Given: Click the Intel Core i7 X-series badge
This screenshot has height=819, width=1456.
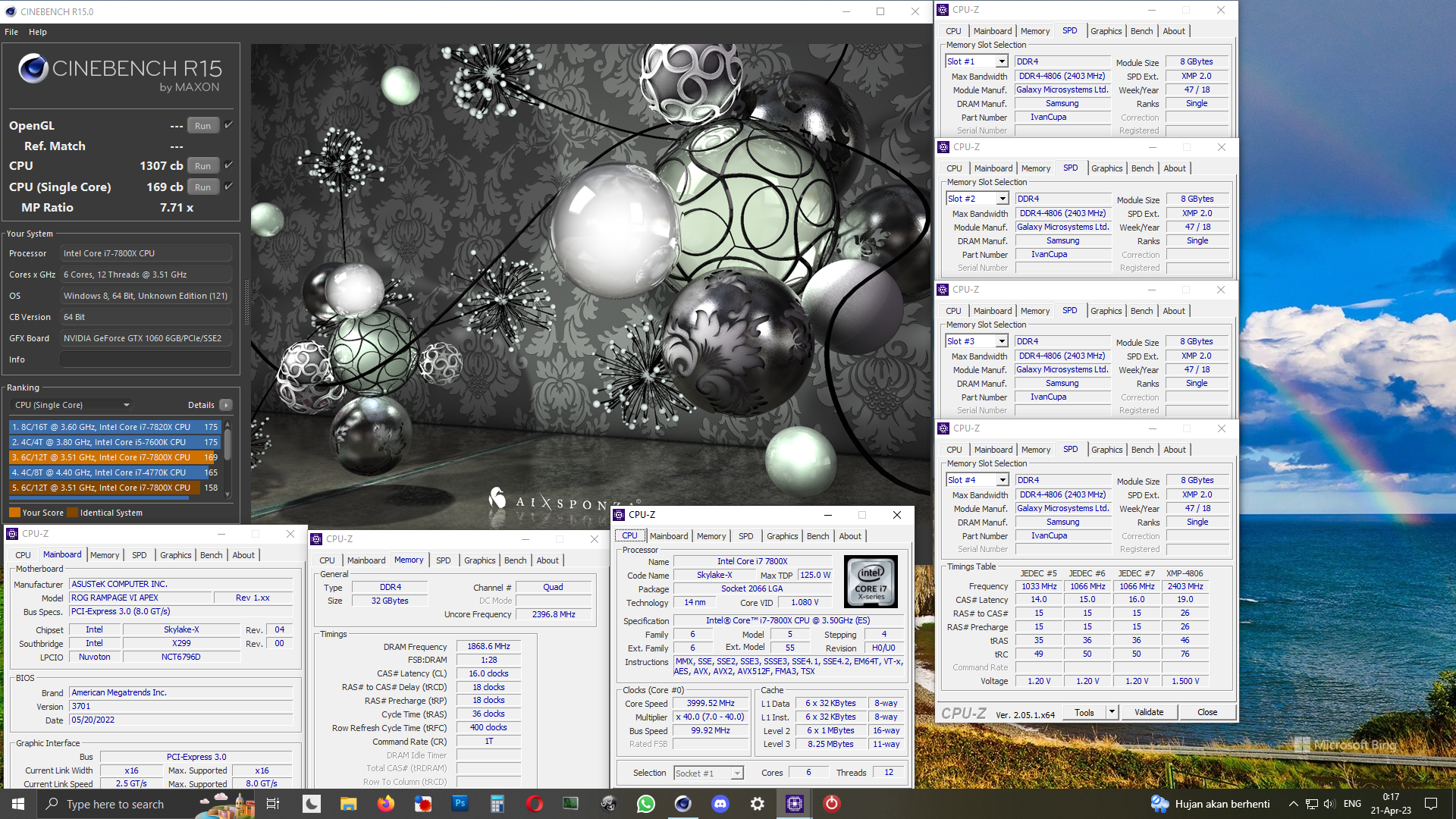Looking at the screenshot, I should pyautogui.click(x=871, y=582).
